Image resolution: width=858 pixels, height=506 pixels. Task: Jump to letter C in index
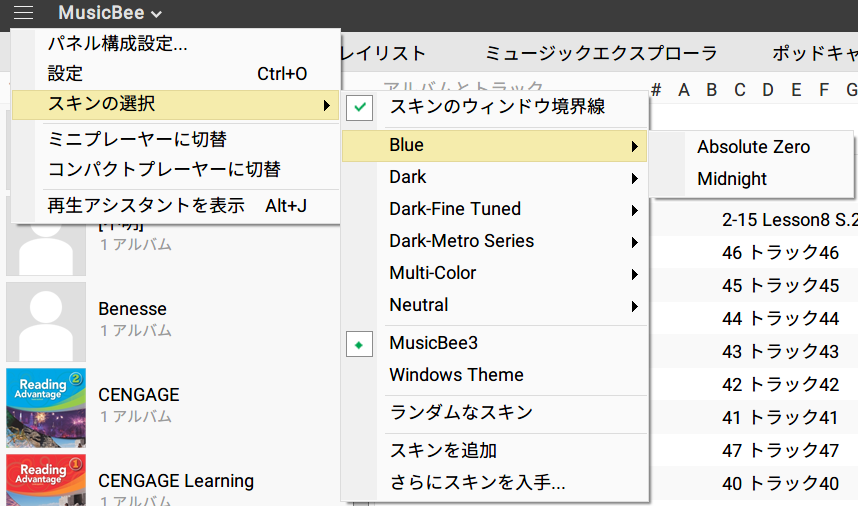(740, 90)
